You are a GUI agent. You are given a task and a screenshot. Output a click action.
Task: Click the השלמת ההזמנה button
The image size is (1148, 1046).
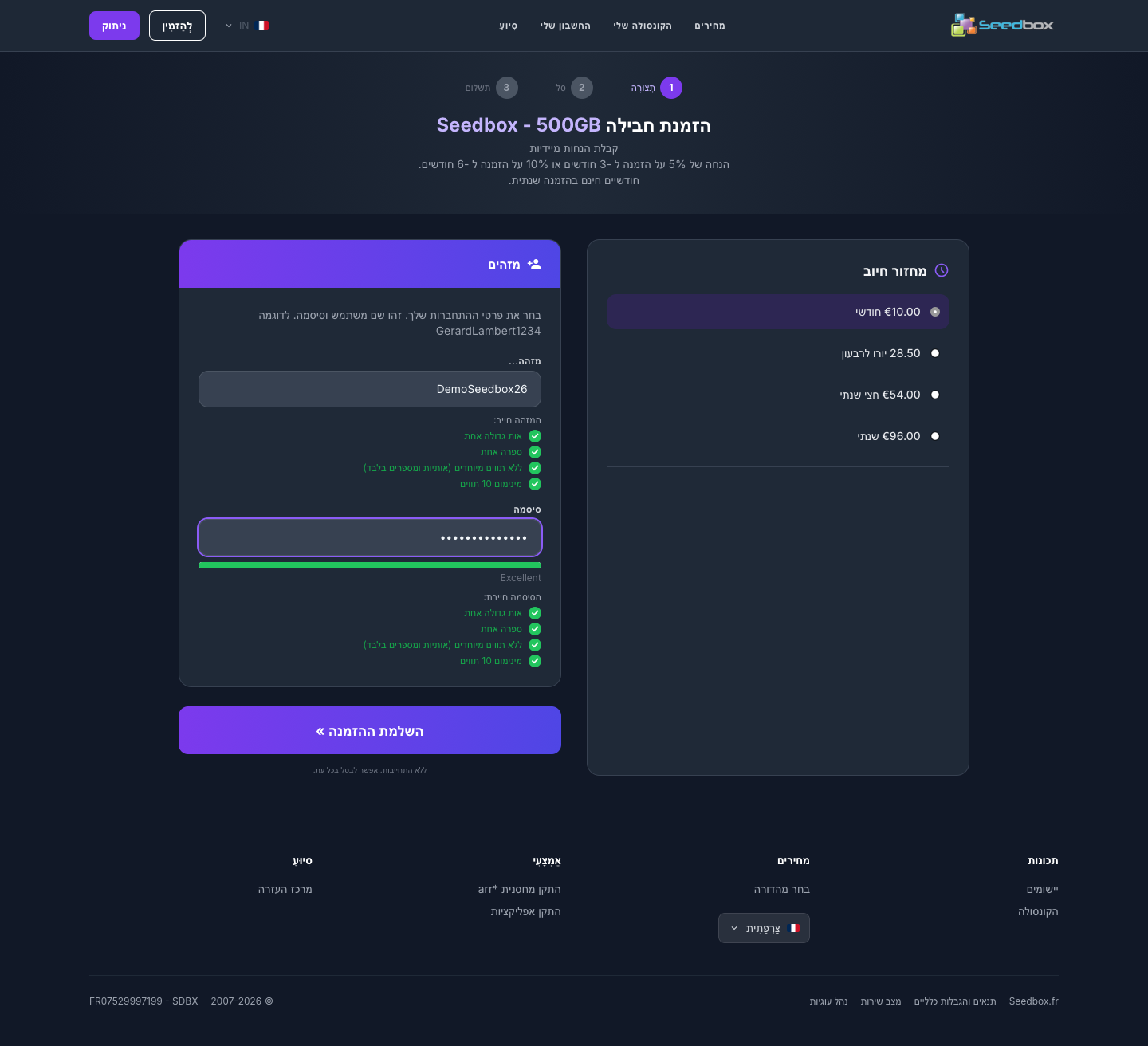[370, 730]
